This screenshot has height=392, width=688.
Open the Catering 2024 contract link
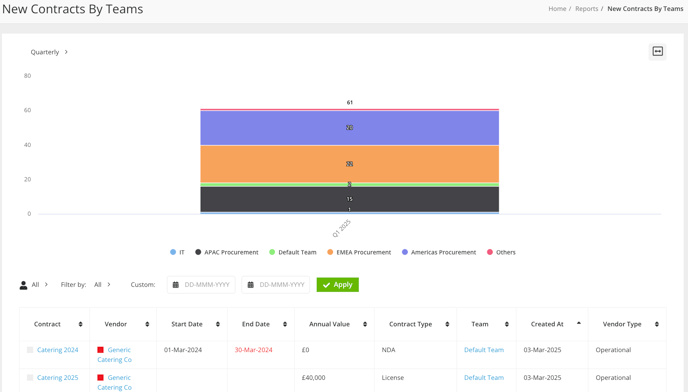[57, 350]
